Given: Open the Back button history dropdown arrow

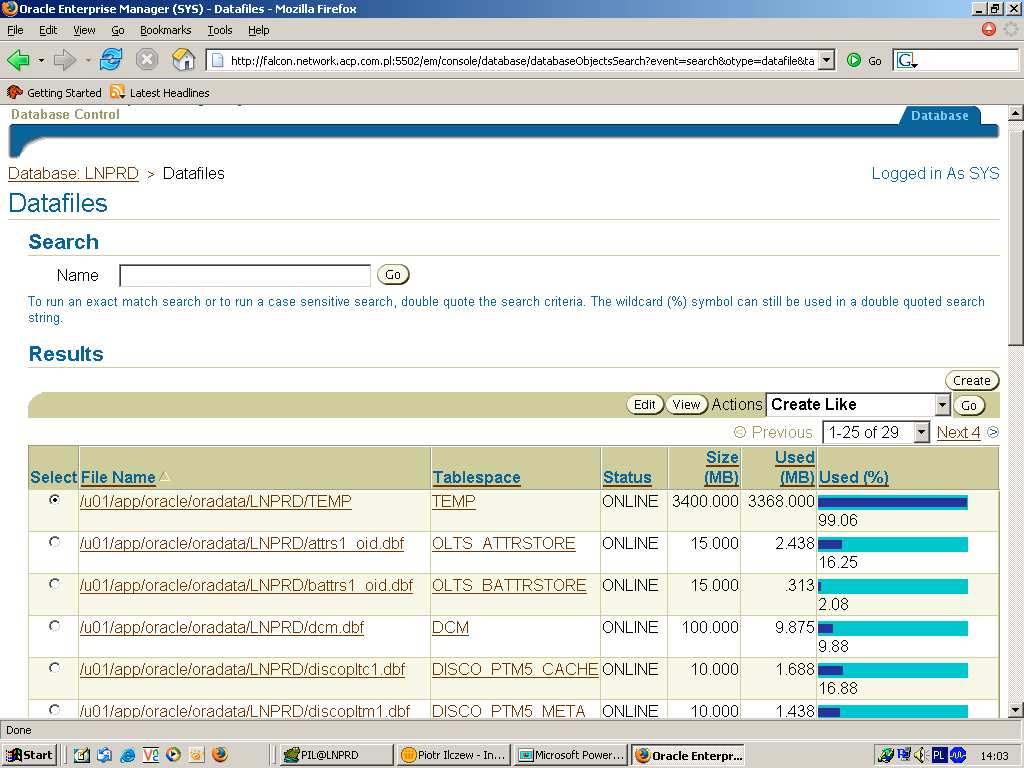Looking at the screenshot, I should (40, 61).
